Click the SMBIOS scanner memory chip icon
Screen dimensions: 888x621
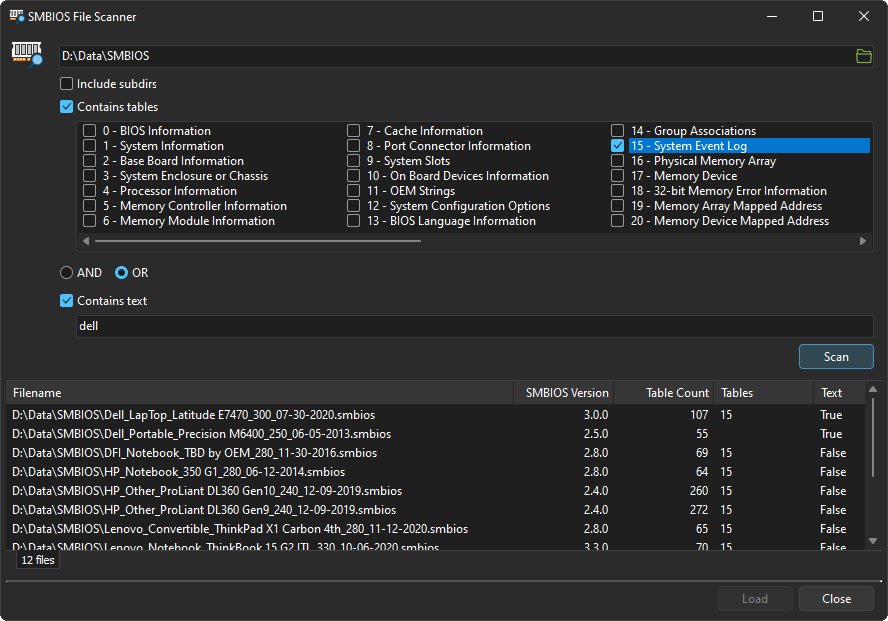point(27,54)
